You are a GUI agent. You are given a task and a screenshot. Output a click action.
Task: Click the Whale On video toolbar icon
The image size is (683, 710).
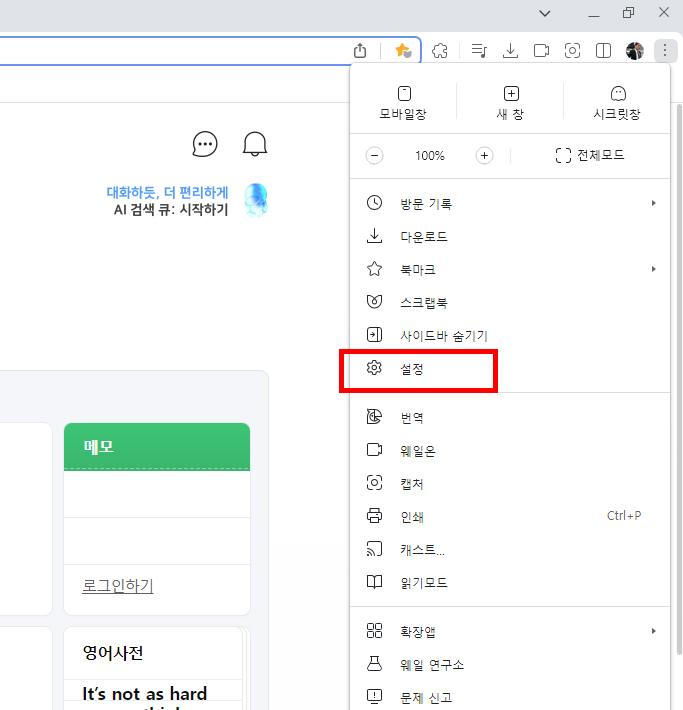pos(541,50)
